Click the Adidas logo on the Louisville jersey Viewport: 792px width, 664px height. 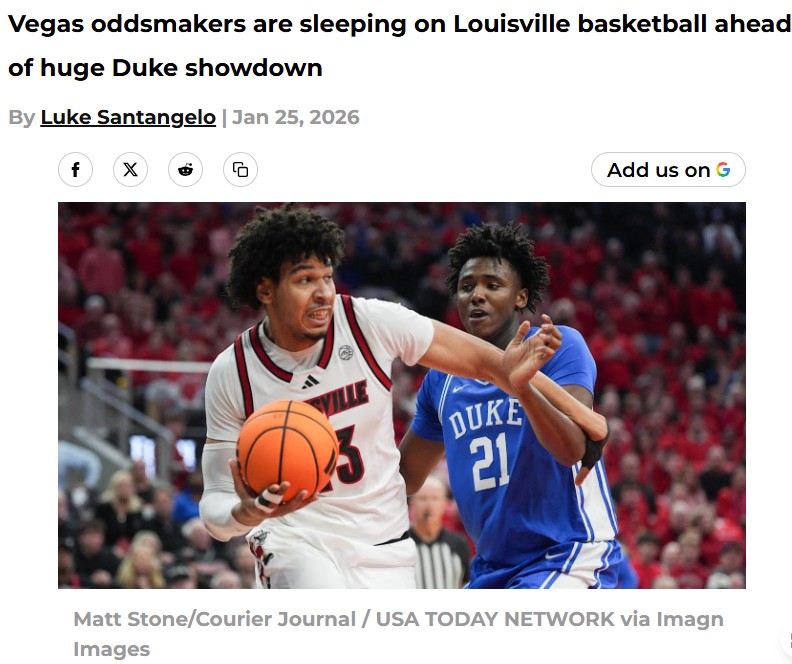click(x=310, y=382)
